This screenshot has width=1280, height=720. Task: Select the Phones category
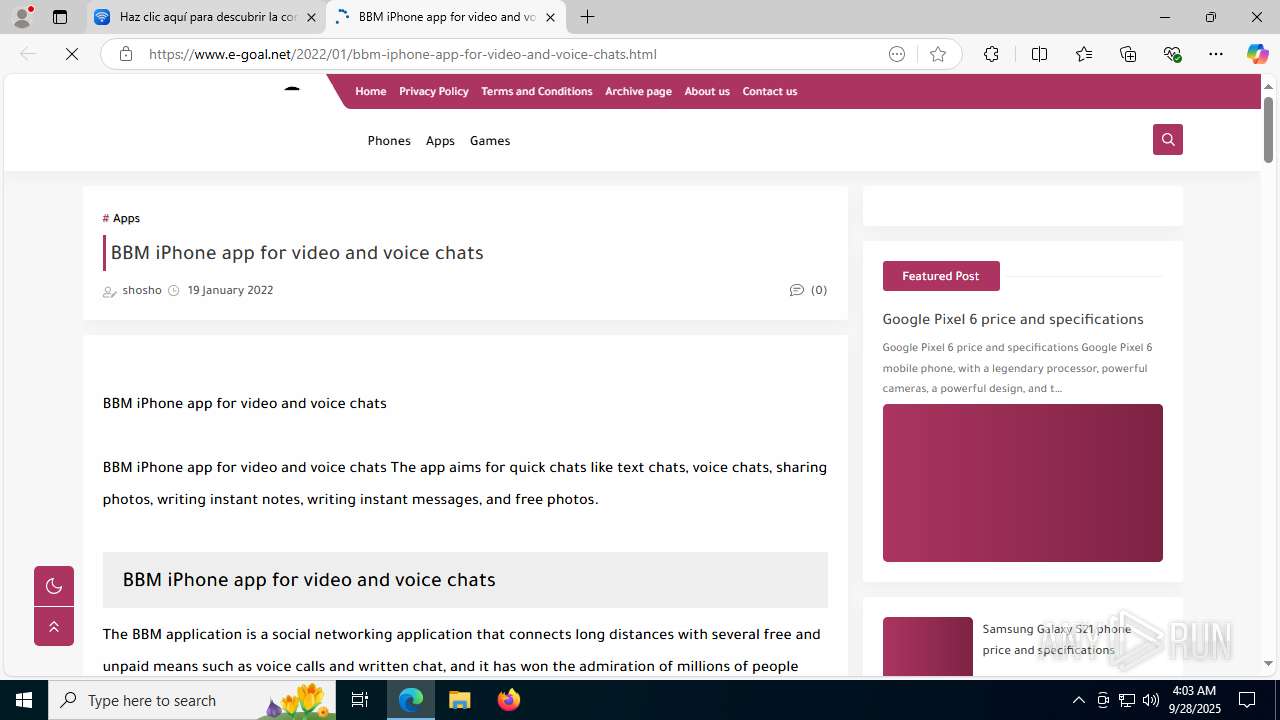(389, 141)
